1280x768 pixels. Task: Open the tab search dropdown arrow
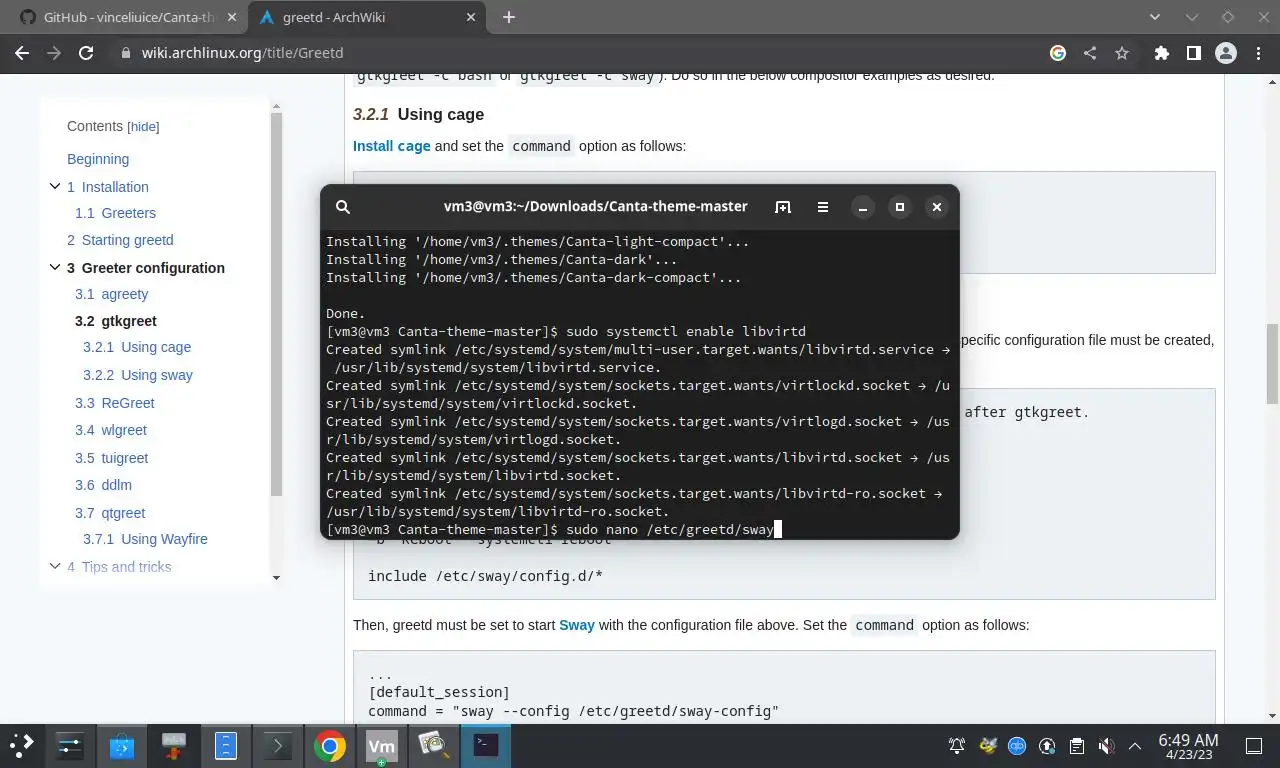(x=1156, y=17)
